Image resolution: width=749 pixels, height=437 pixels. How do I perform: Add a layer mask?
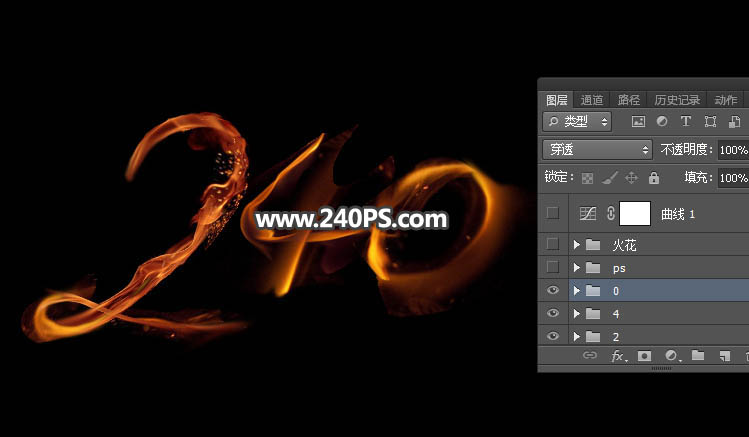[x=644, y=356]
